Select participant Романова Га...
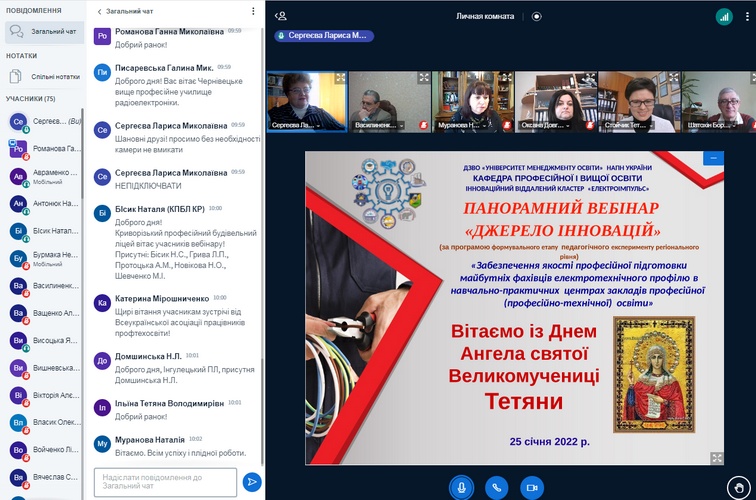 point(44,149)
